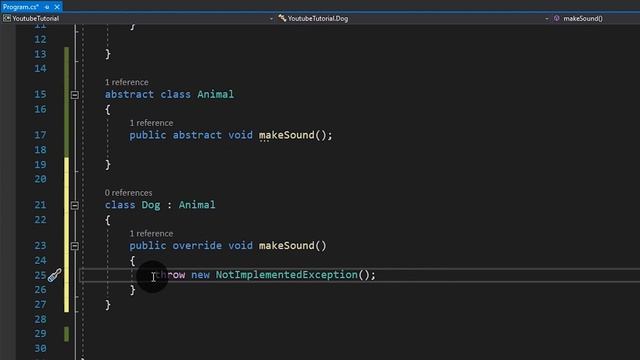This screenshot has width=640, height=360.
Task: Click 'makeSound' on line 17
Action: (287, 135)
